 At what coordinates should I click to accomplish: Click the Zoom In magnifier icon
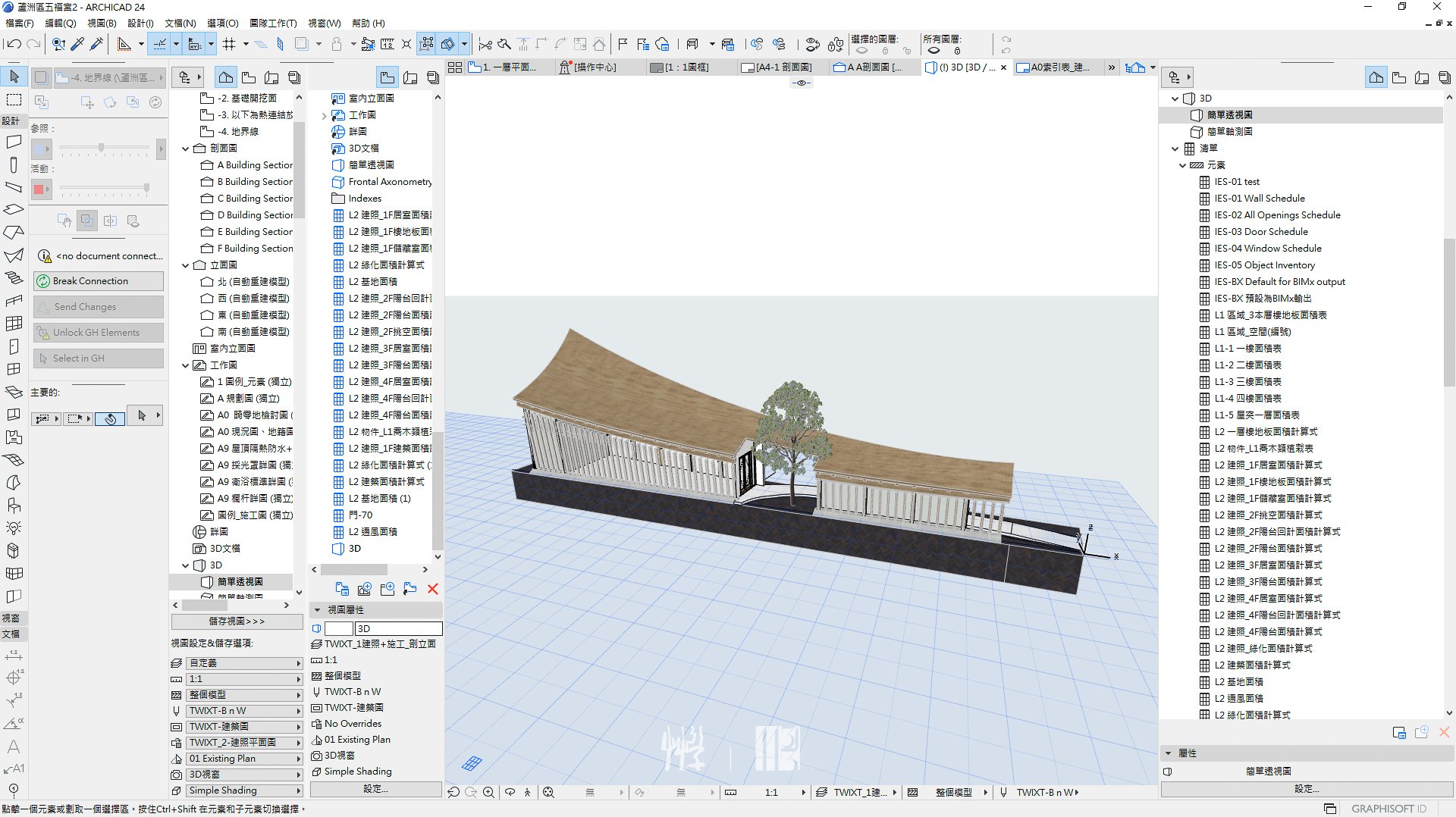tap(488, 792)
